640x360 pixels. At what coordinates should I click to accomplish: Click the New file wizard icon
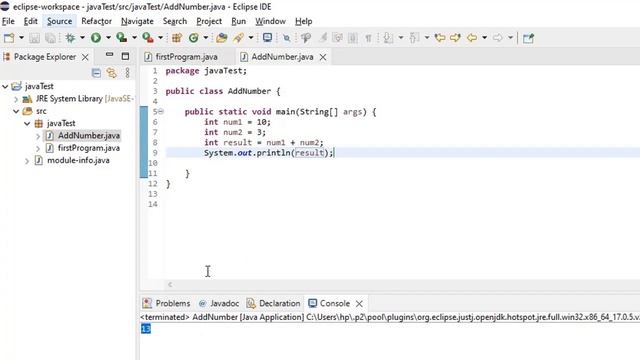point(9,38)
